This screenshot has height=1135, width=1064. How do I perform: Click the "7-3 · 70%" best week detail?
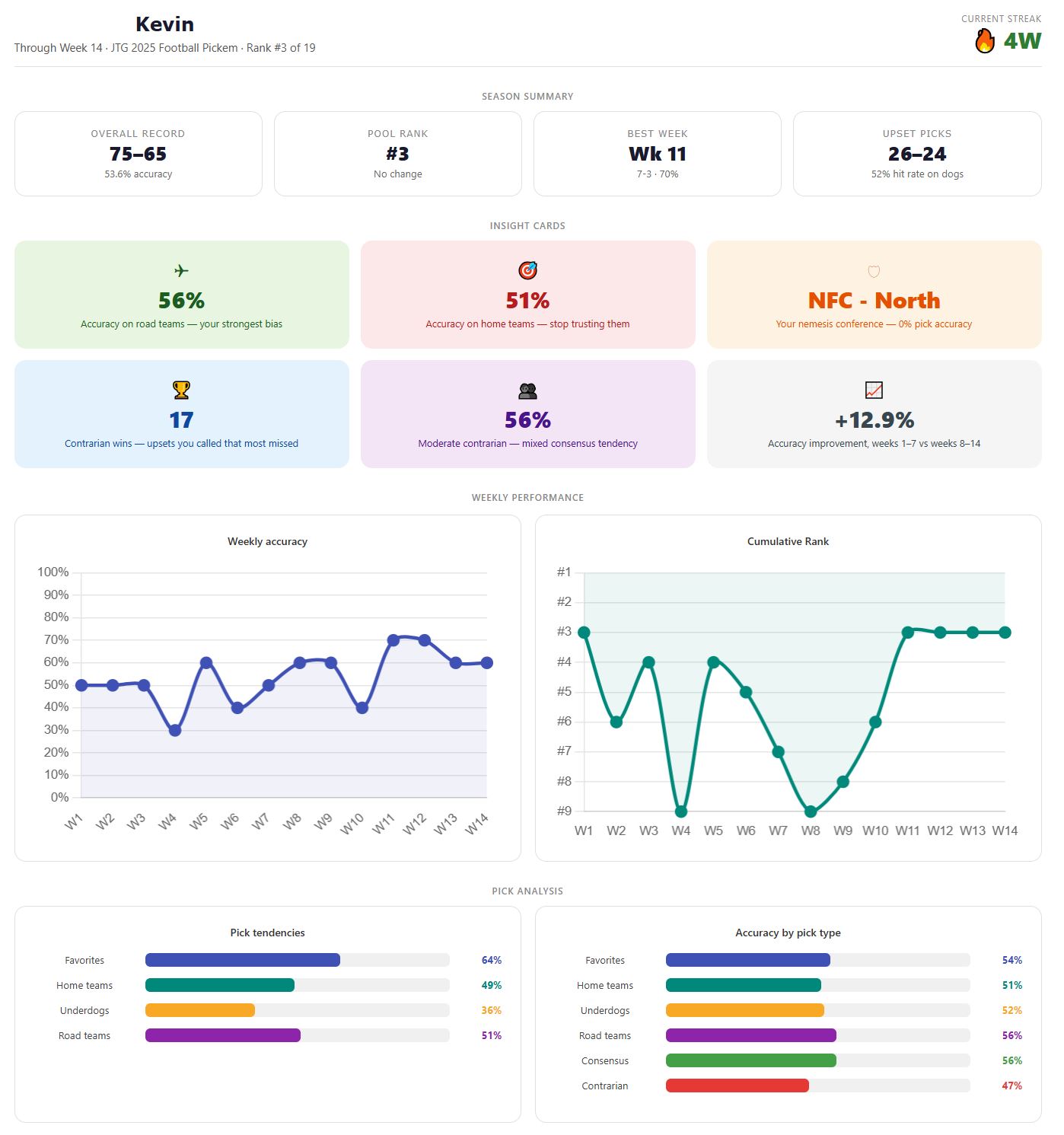click(658, 174)
